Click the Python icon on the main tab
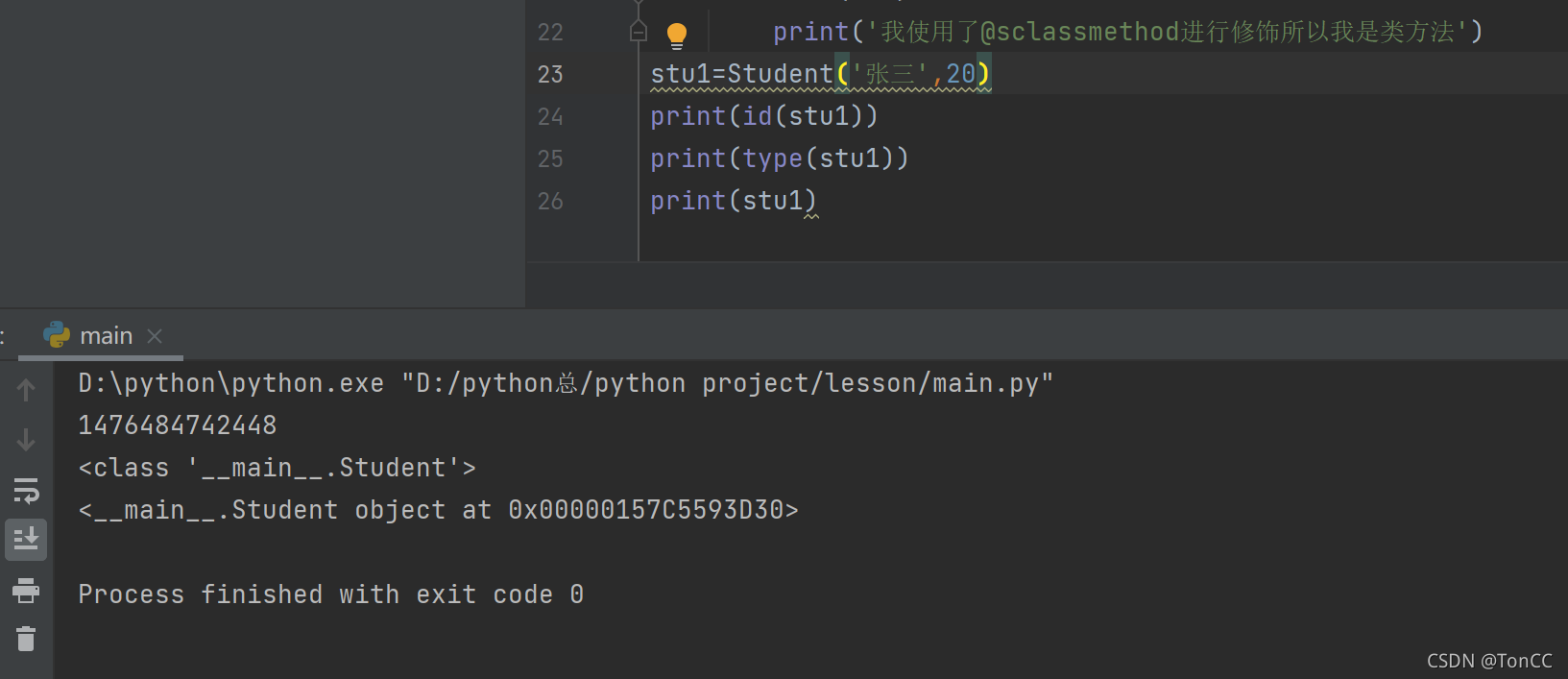 [57, 334]
